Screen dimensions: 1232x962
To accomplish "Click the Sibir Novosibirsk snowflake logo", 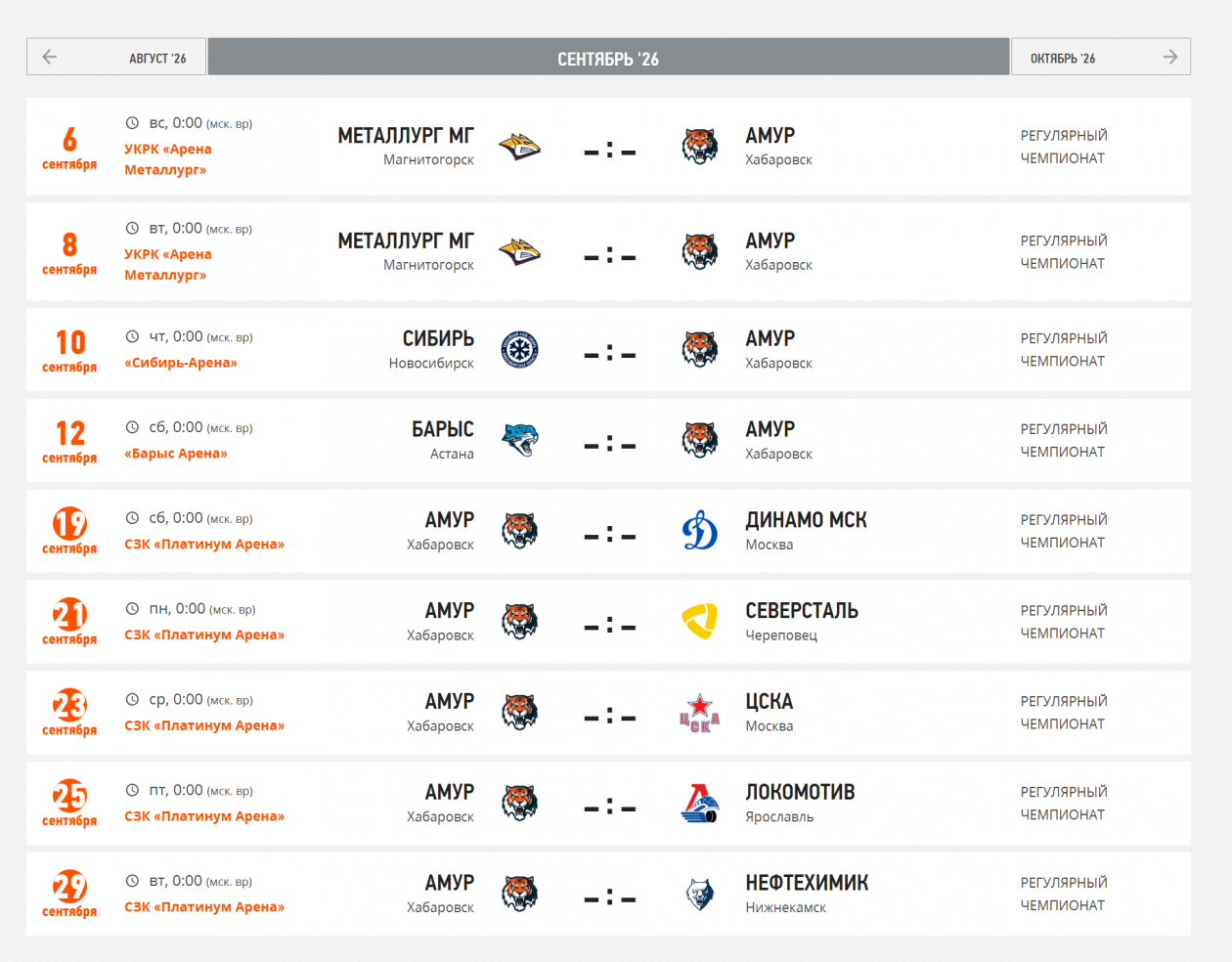I will click(x=520, y=349).
